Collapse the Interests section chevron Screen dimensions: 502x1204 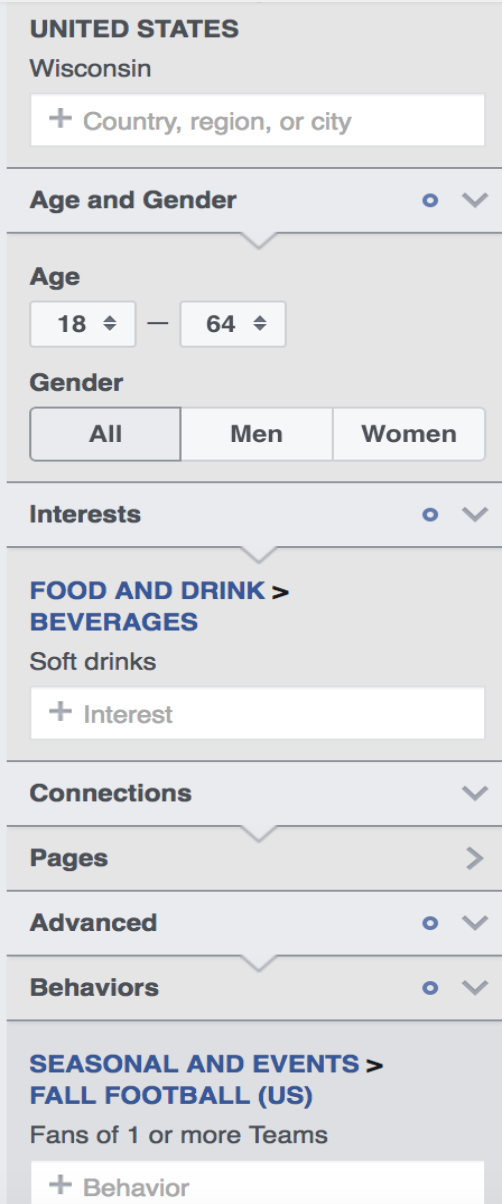click(474, 515)
